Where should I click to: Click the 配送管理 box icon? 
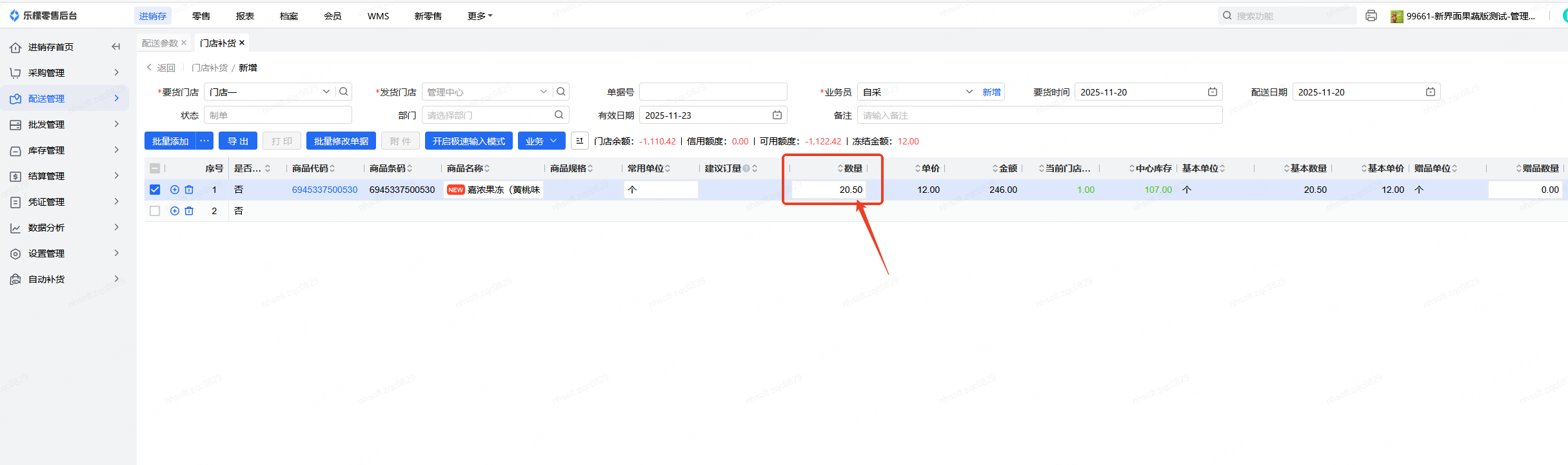point(15,99)
